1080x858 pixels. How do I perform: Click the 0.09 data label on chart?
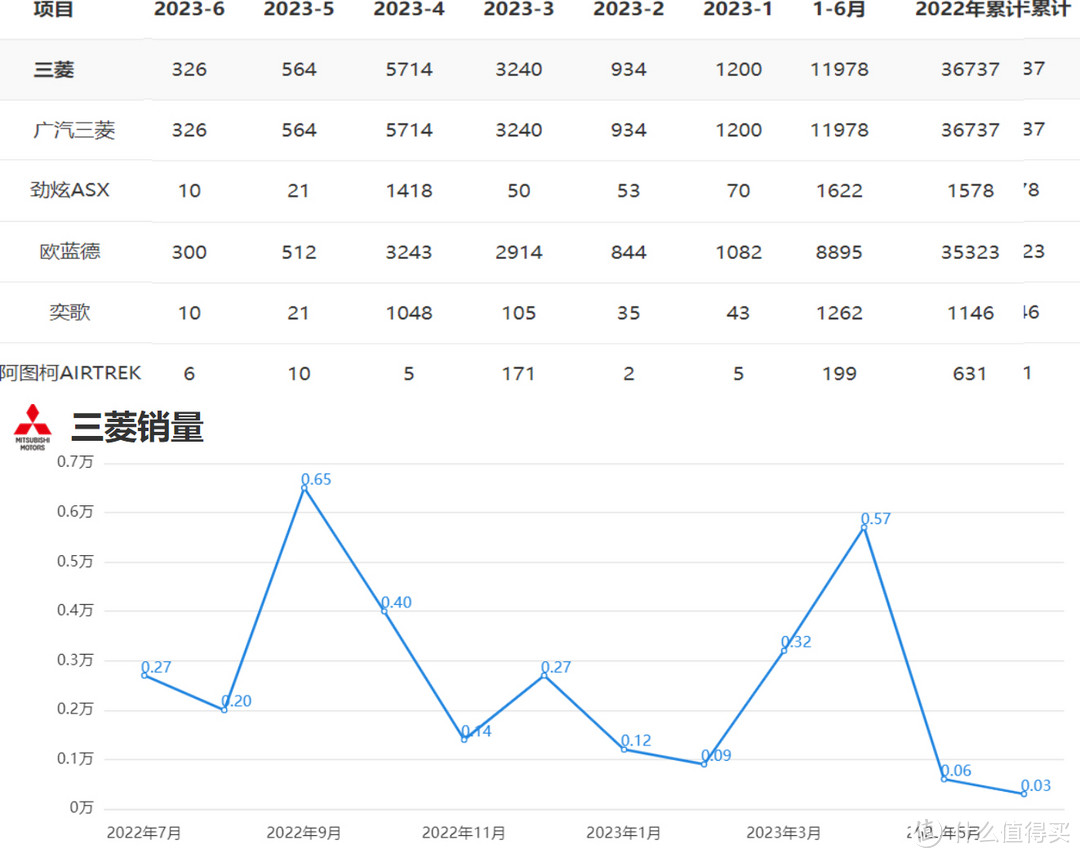(716, 755)
